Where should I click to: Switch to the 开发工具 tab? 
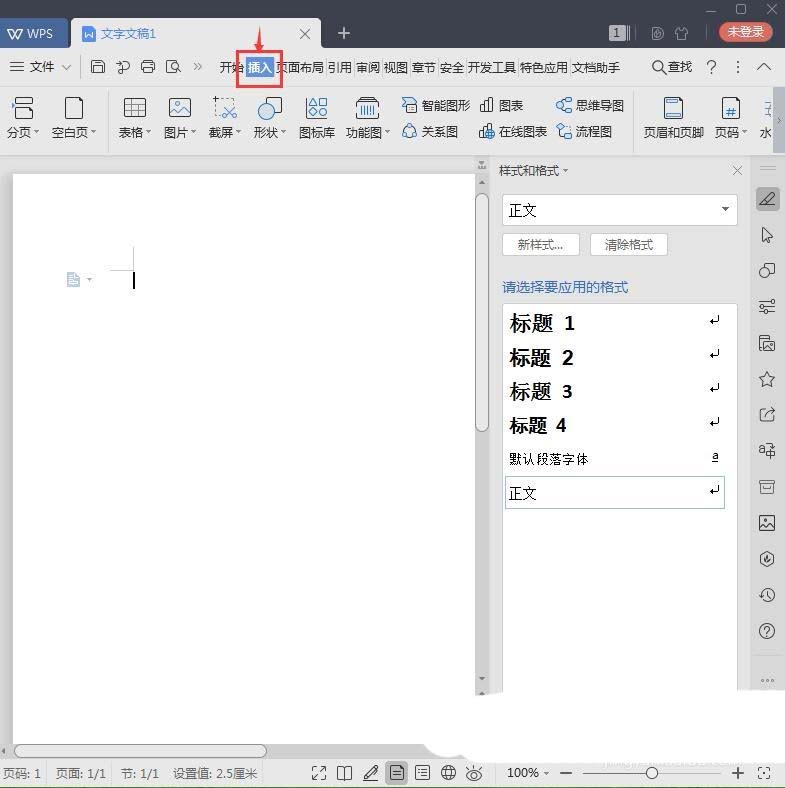coord(492,67)
